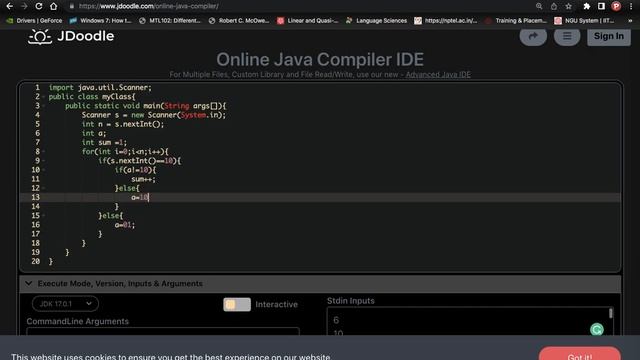Open the Linear and Quasi-... bookmark
The image size is (640, 360).
tap(308, 20)
